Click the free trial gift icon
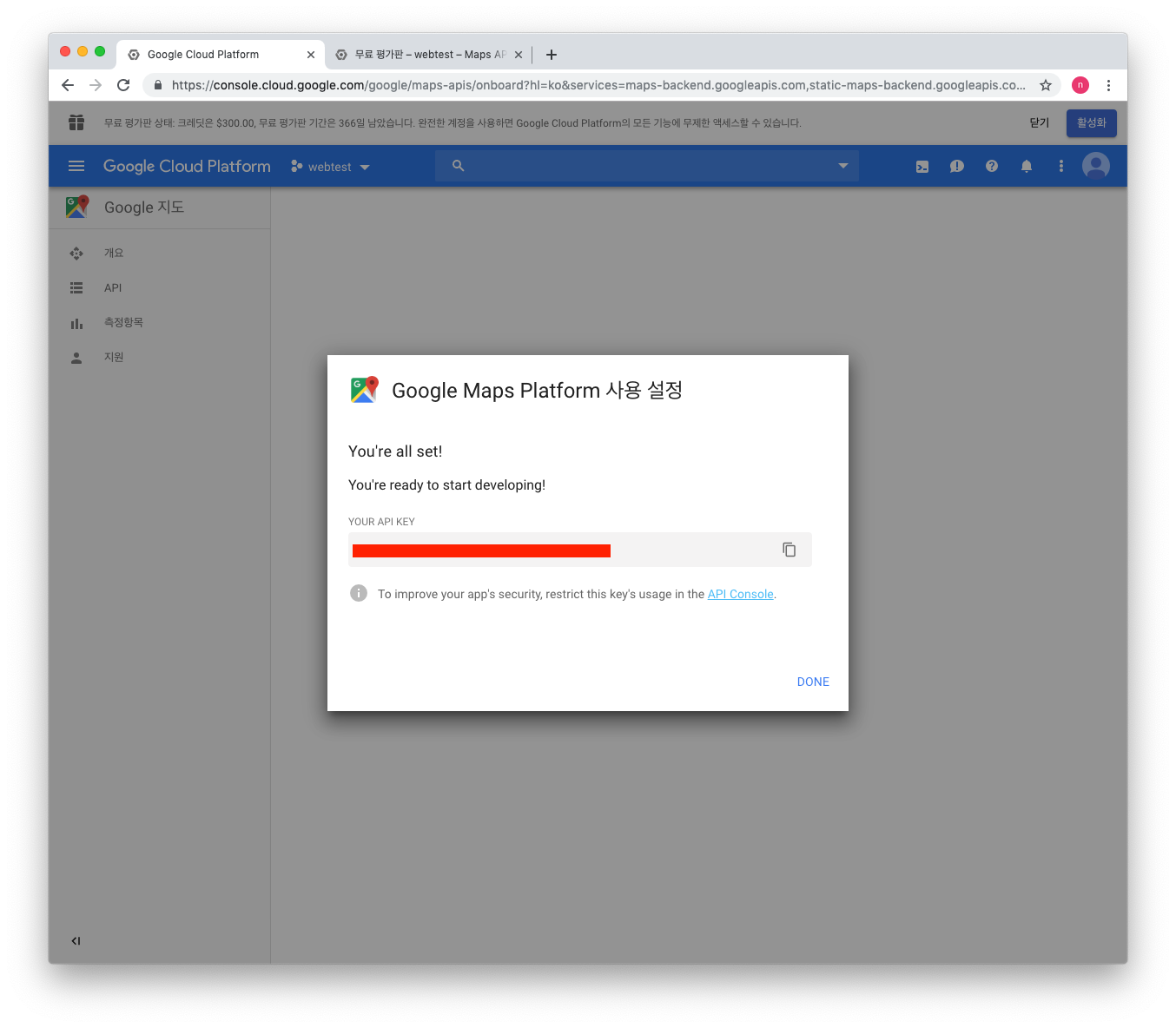 click(76, 122)
